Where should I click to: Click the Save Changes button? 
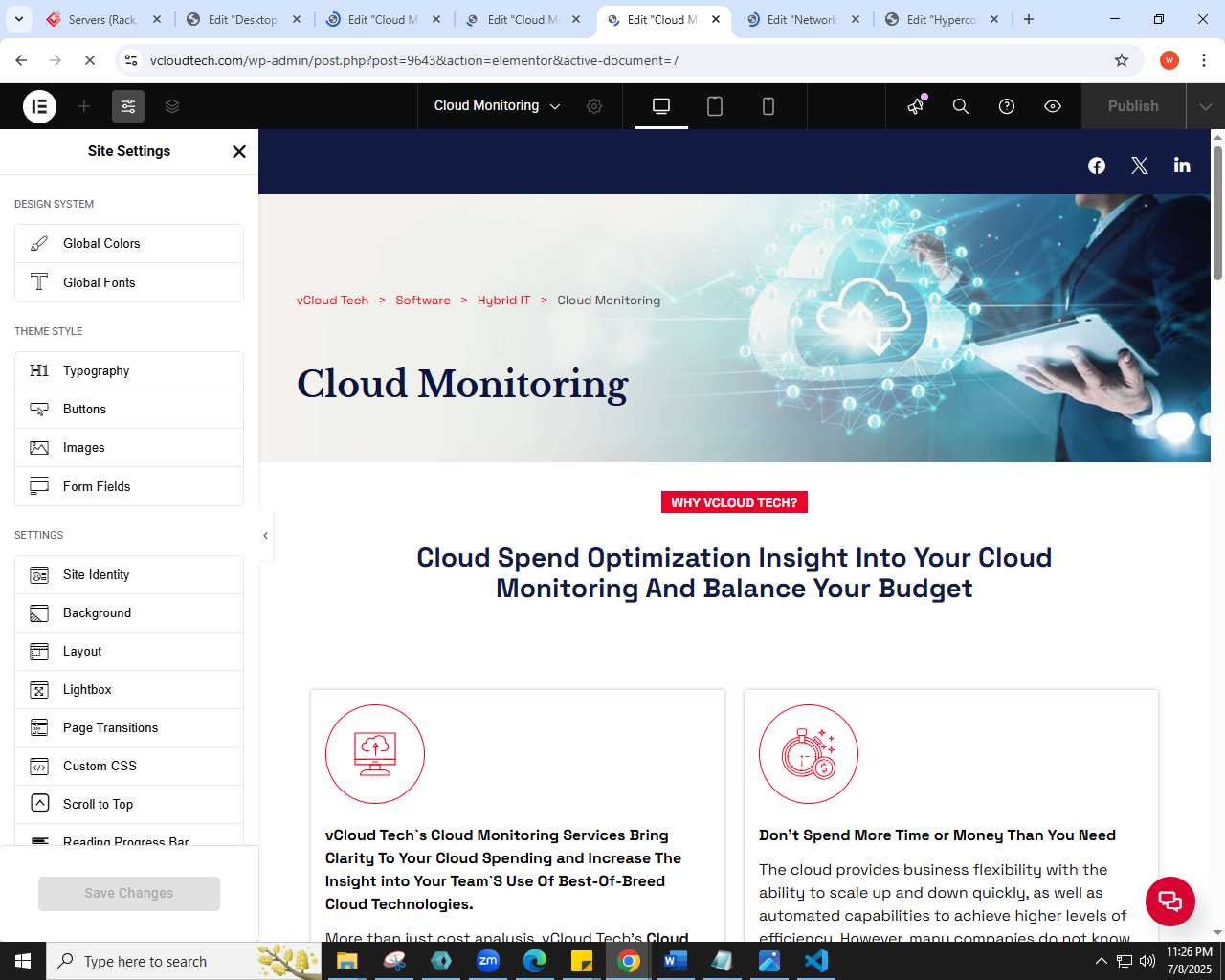click(x=129, y=894)
